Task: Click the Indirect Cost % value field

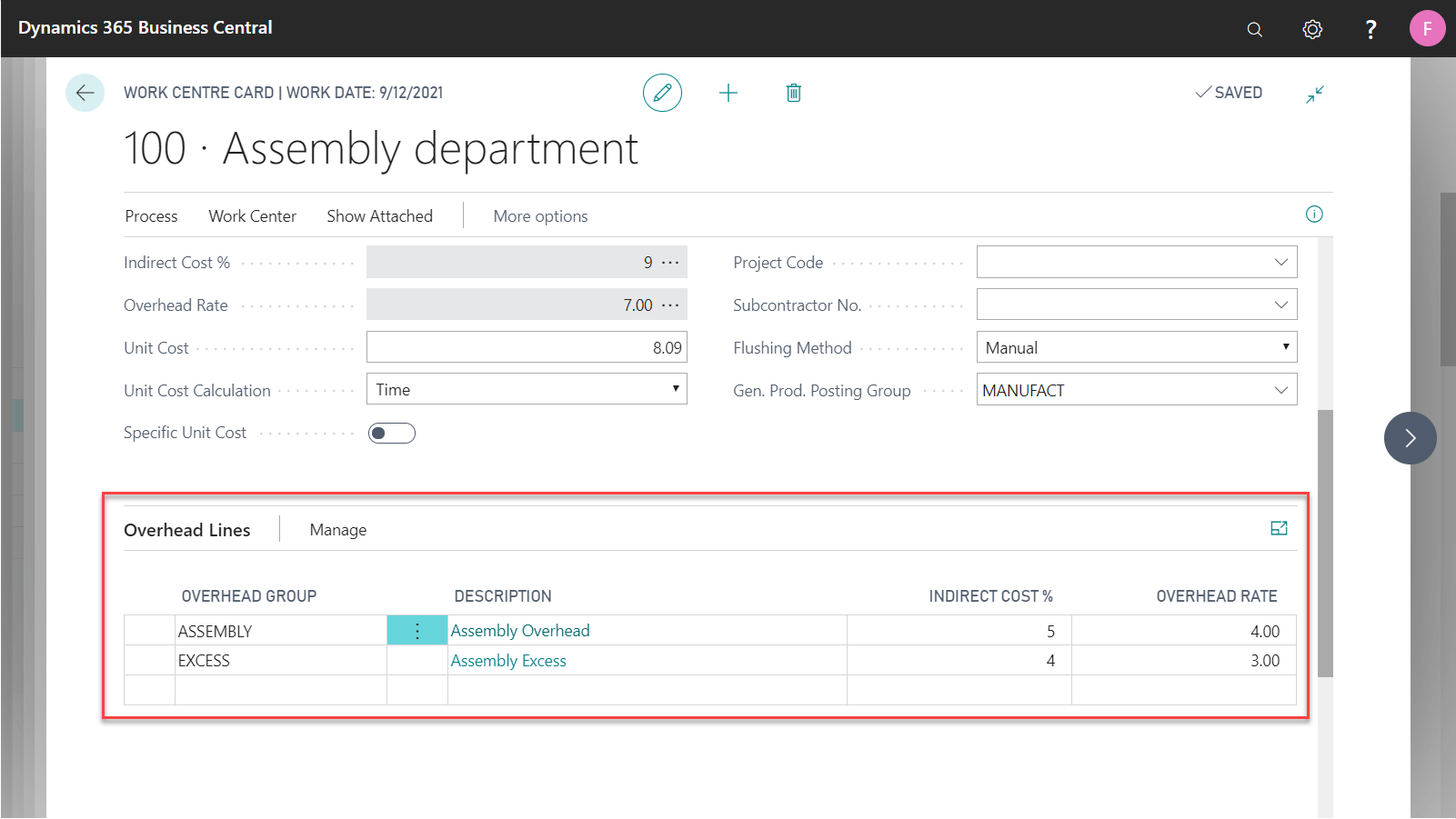Action: pyautogui.click(x=527, y=262)
